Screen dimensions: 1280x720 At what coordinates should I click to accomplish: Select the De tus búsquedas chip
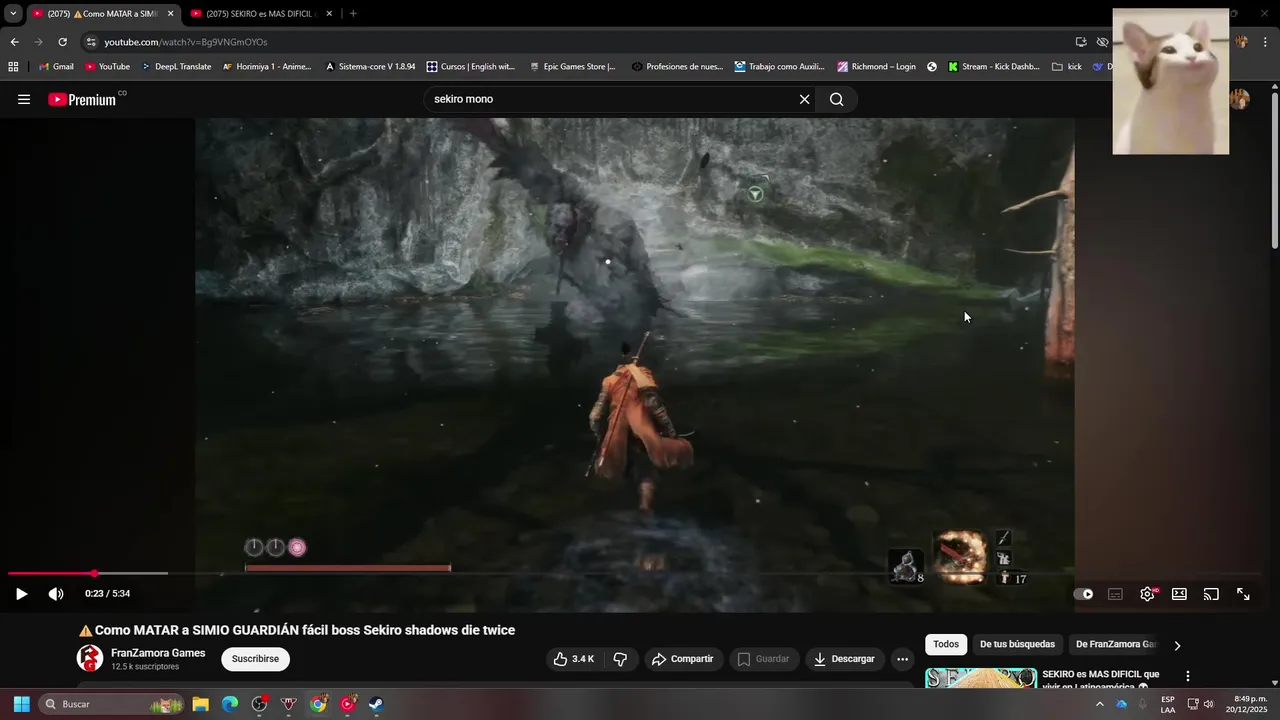(1017, 644)
